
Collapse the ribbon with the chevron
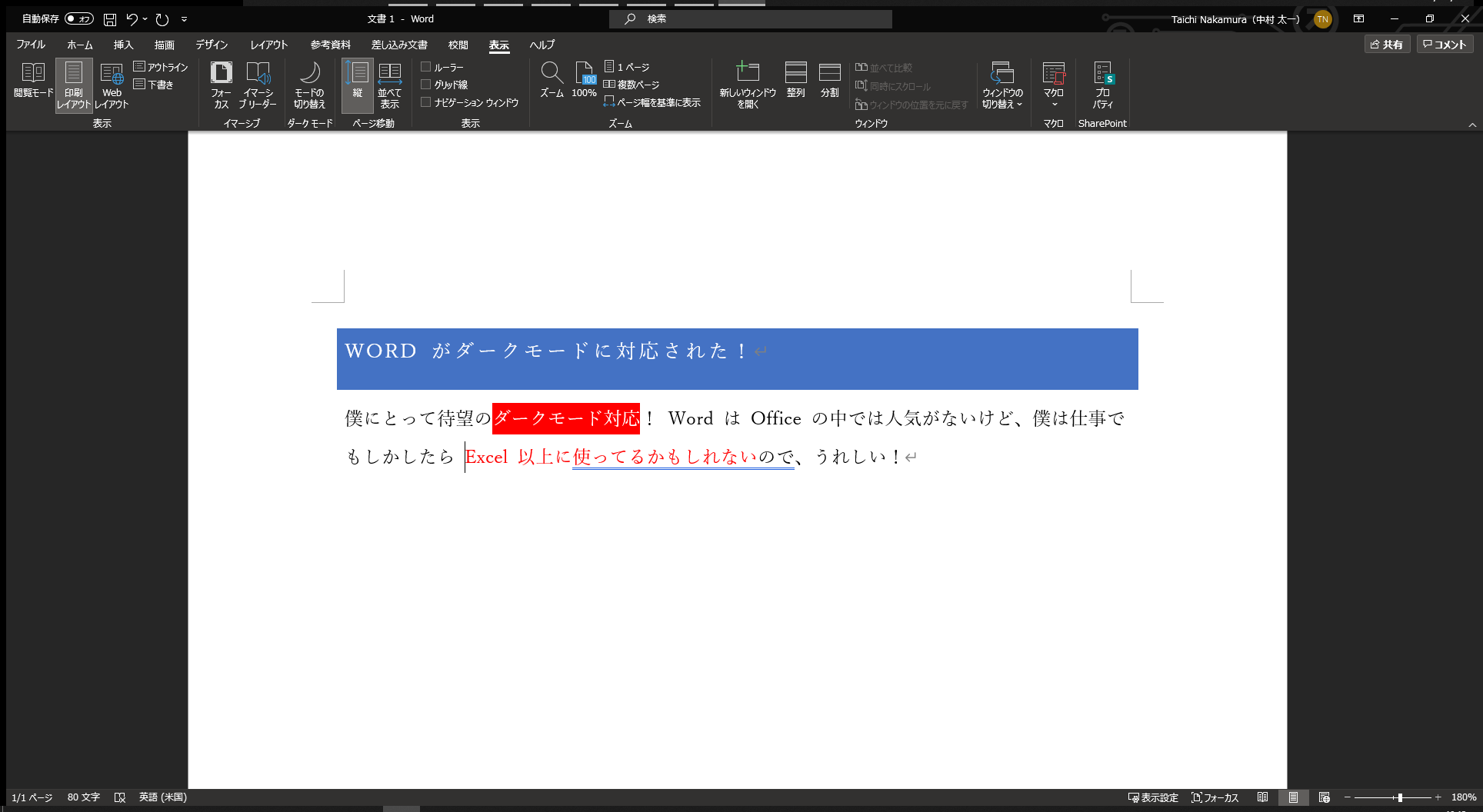pyautogui.click(x=1471, y=125)
